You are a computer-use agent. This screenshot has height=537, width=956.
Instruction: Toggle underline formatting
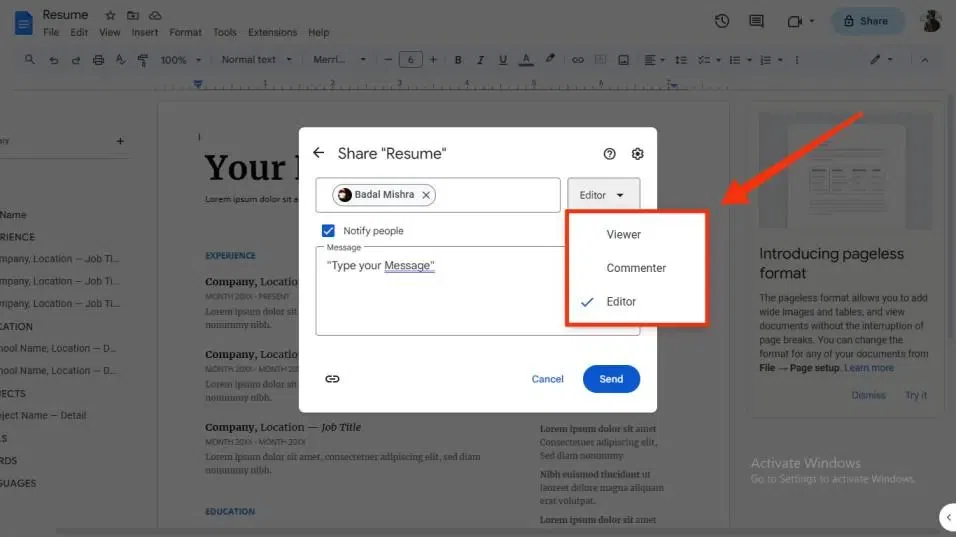click(502, 60)
